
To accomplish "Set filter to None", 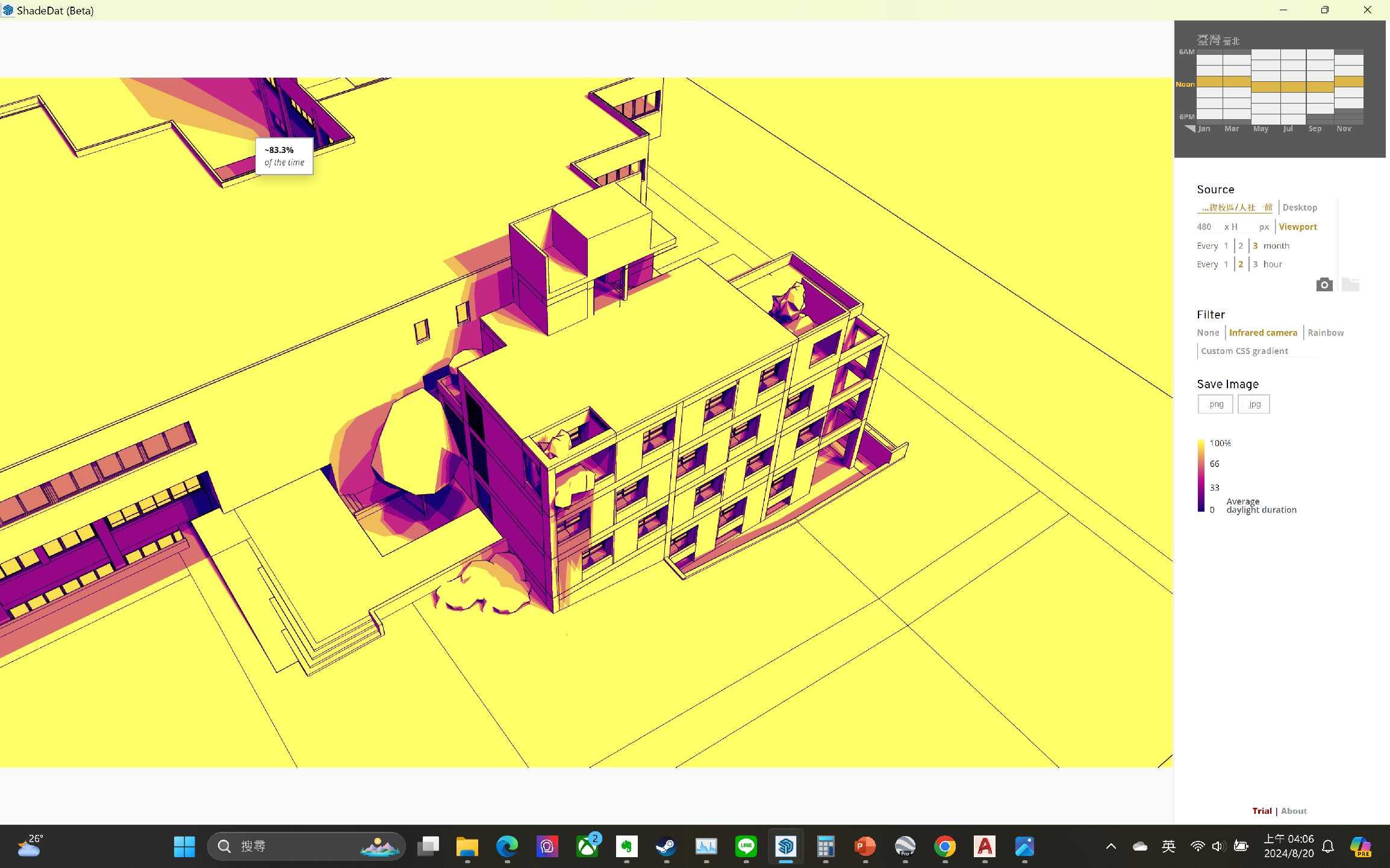I will click(1208, 333).
